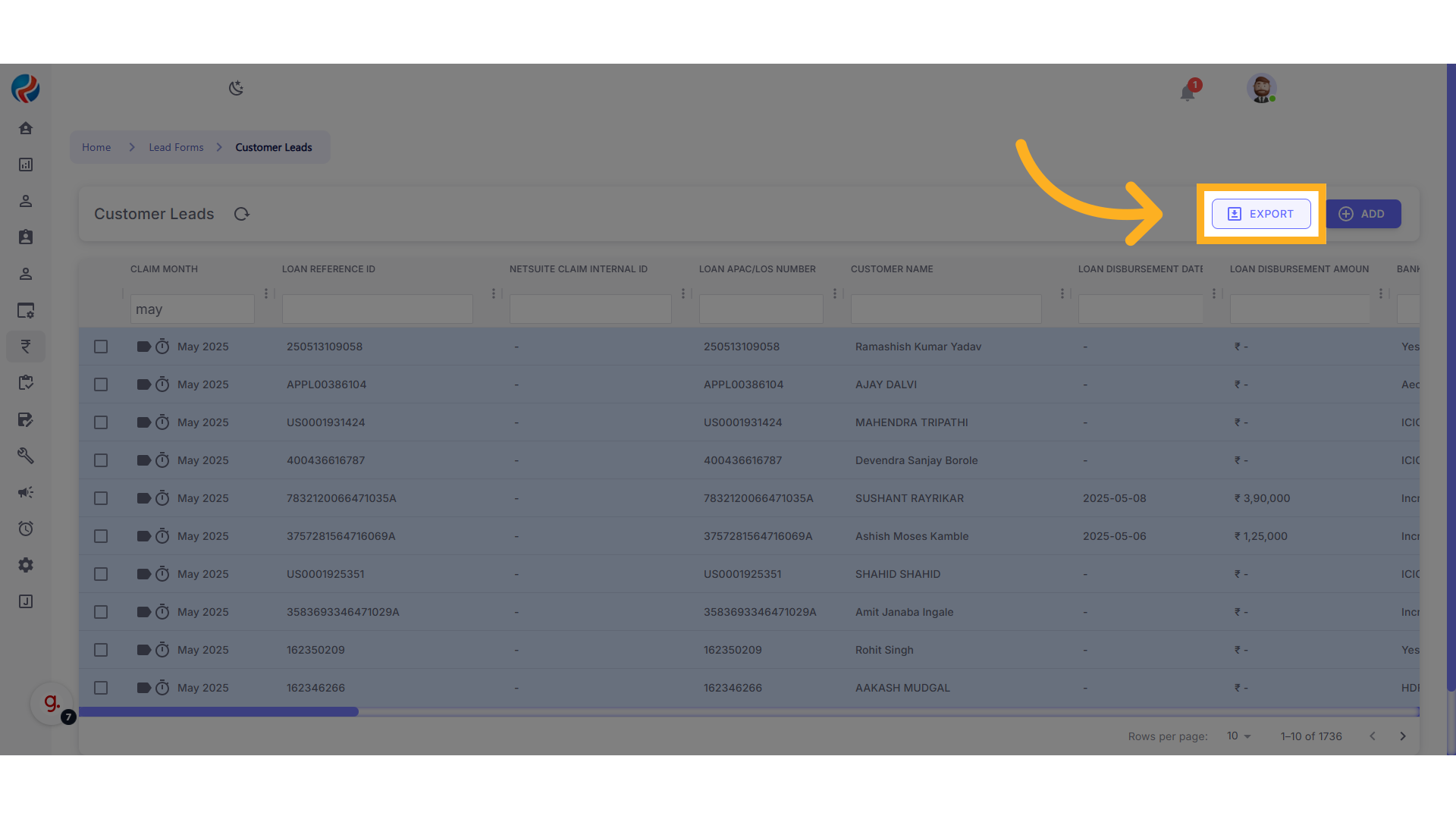Click the megaphone icon in sidebar
The height and width of the screenshot is (819, 1456).
26,492
